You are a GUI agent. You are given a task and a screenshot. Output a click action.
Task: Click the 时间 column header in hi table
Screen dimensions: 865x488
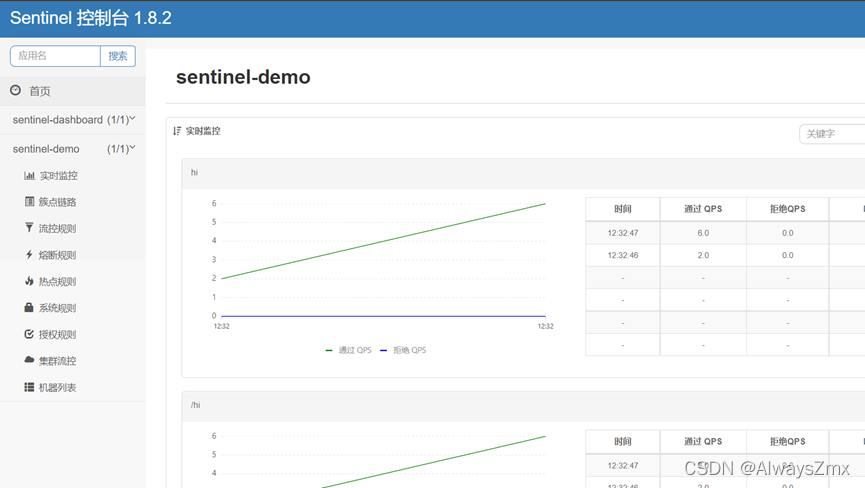click(x=622, y=209)
